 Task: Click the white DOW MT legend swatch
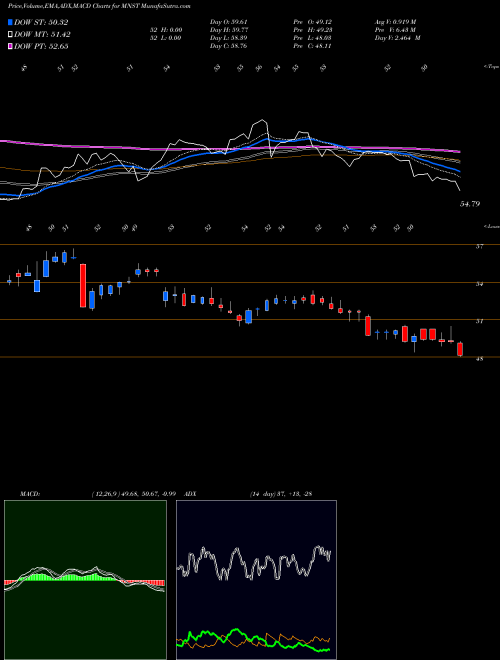pos(10,35)
